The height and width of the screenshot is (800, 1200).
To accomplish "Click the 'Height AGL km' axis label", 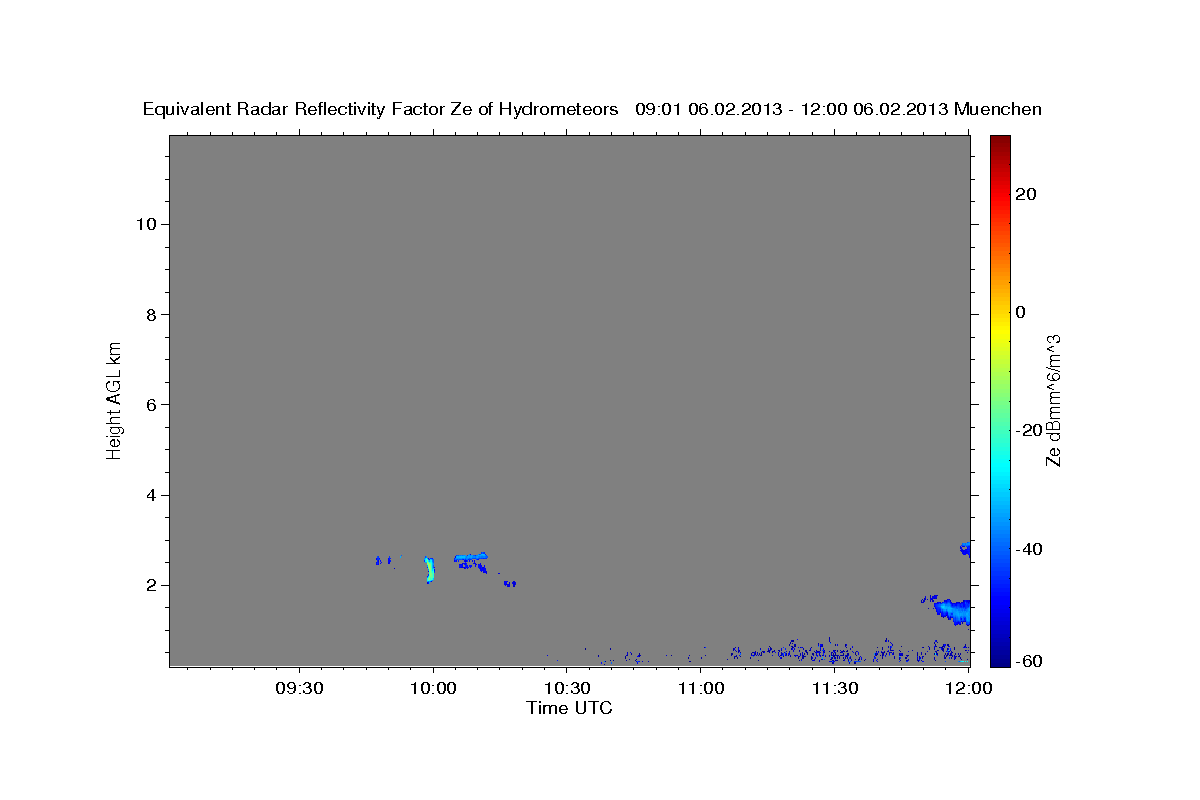I will [x=114, y=399].
